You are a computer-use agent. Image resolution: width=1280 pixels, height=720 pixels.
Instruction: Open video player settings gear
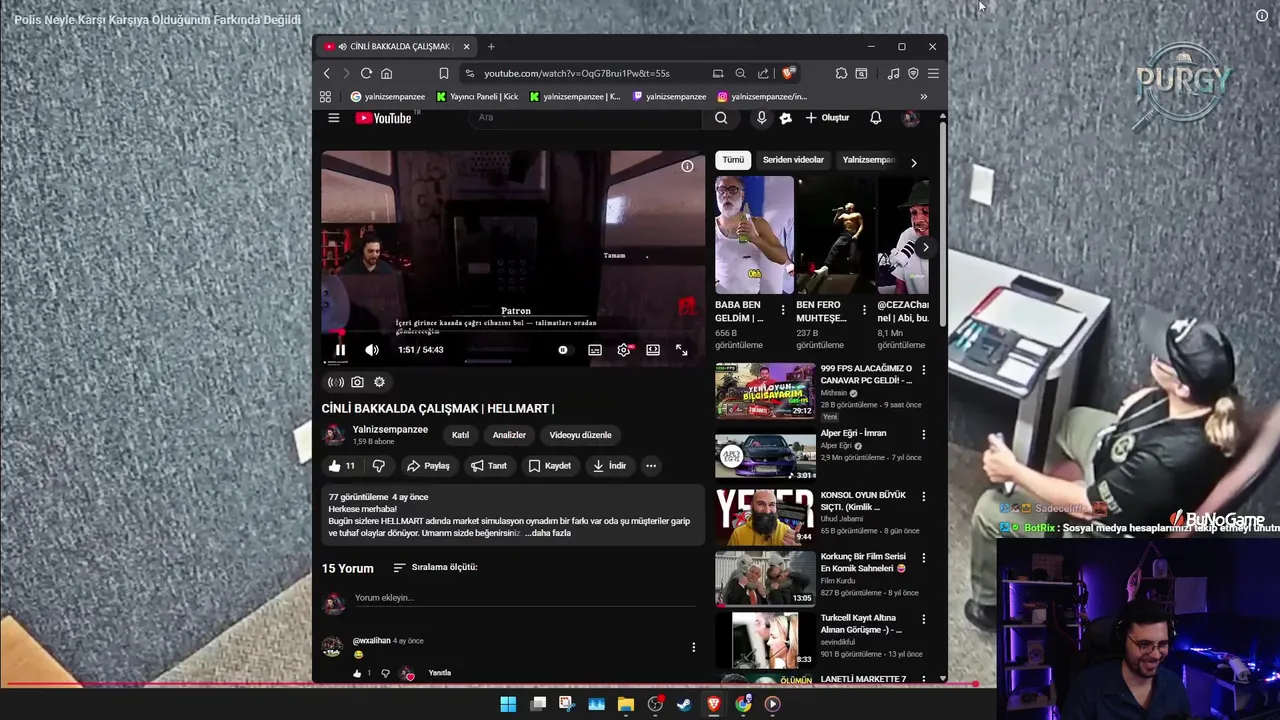(624, 350)
